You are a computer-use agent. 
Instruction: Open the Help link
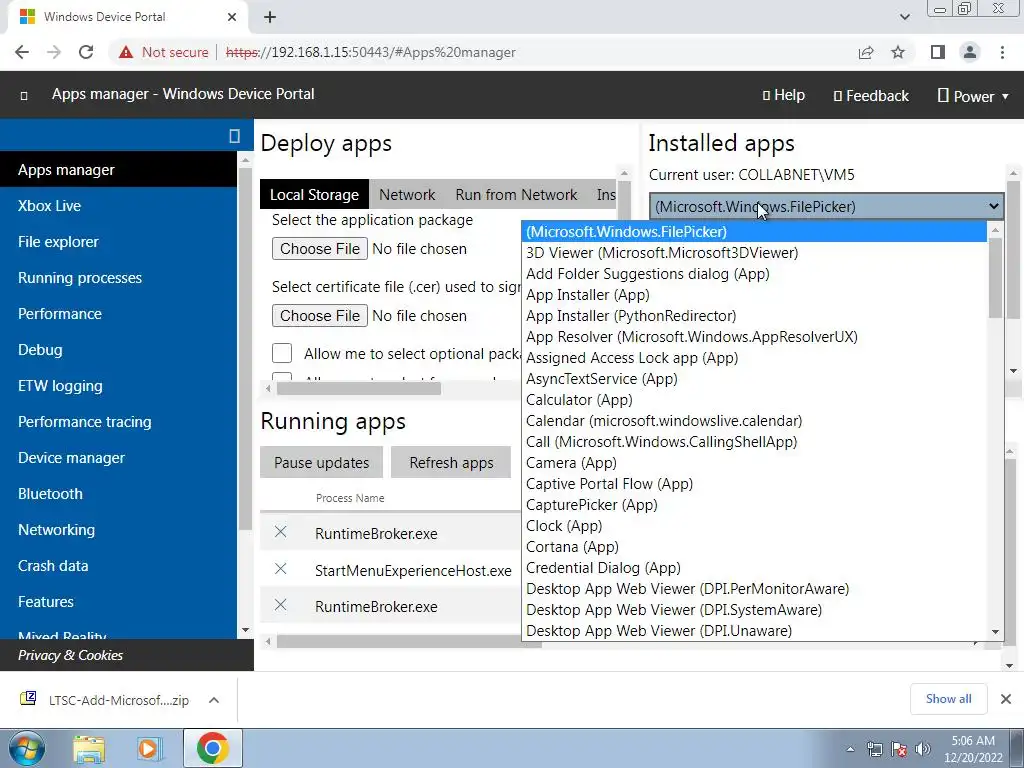click(x=784, y=95)
